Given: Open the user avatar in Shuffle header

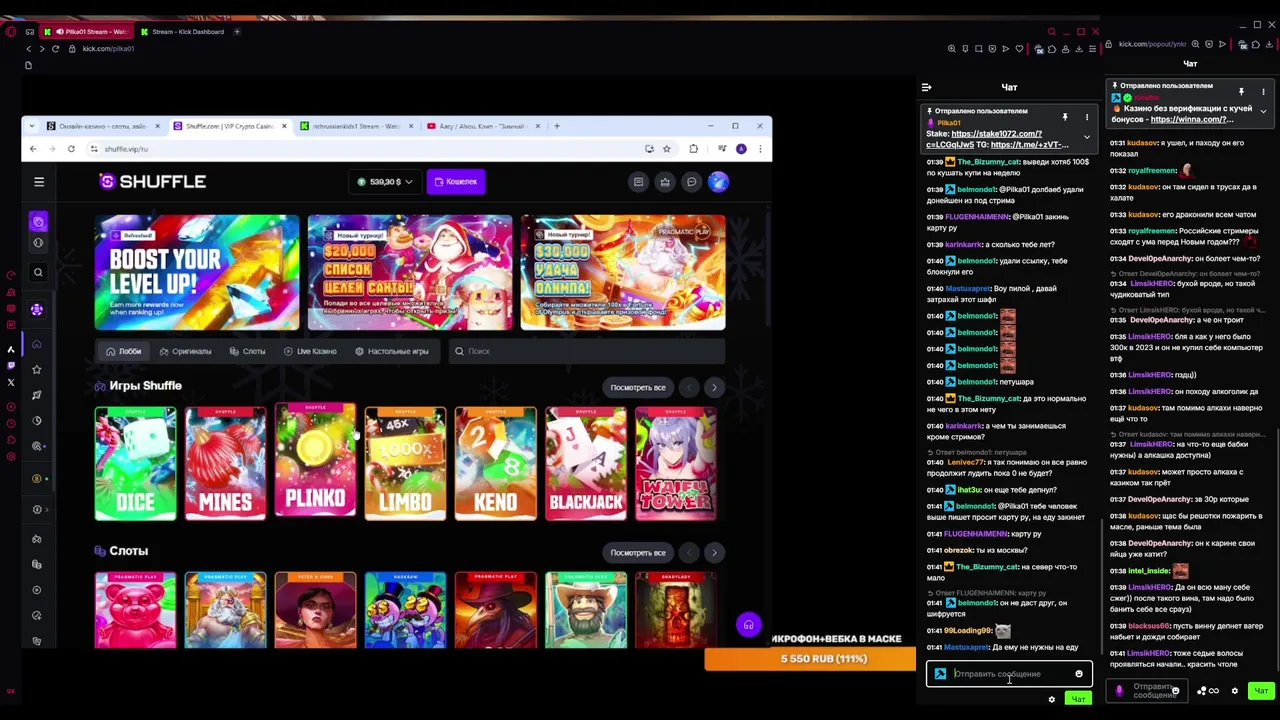Looking at the screenshot, I should [x=718, y=182].
